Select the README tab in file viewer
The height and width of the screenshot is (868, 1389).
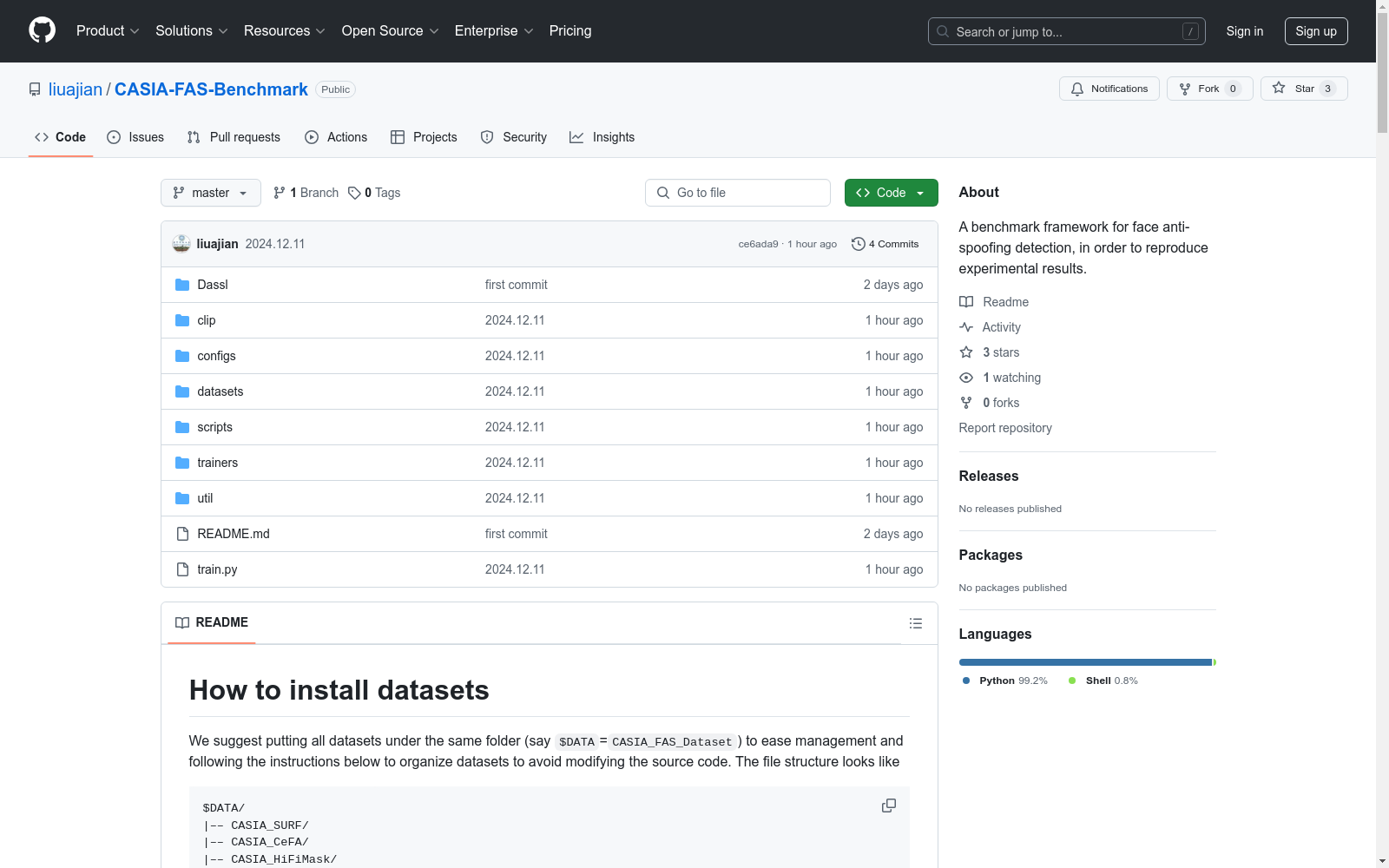coord(212,622)
